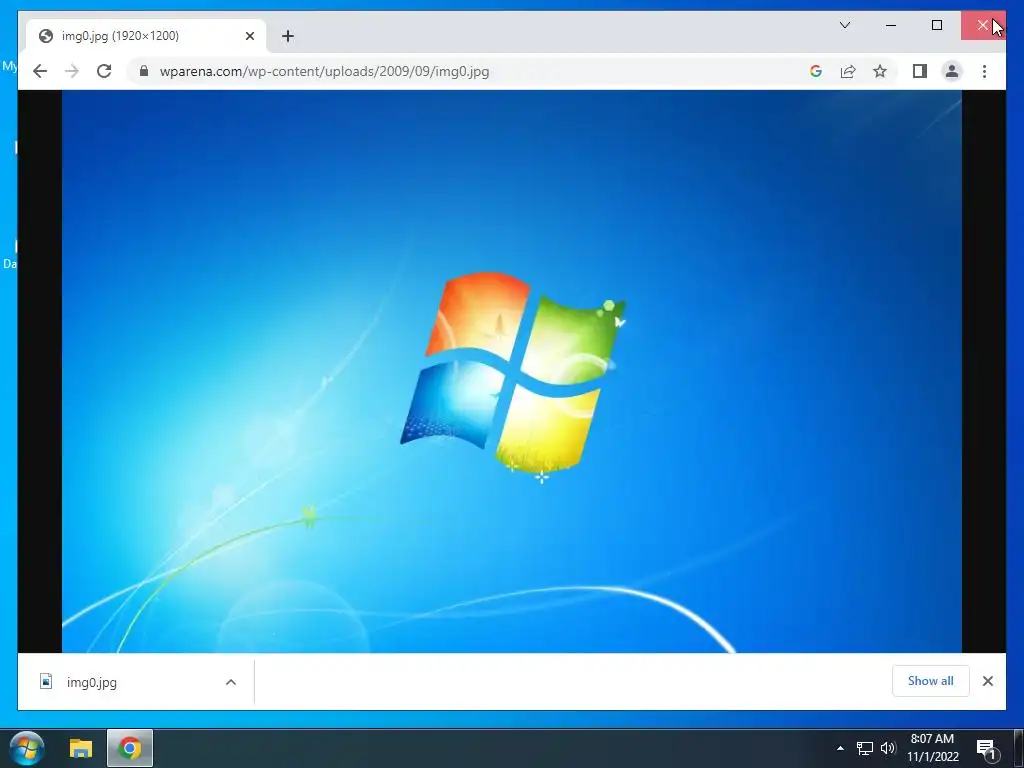View site information via the padlock icon
Viewport: 1024px width, 768px height.
point(144,71)
